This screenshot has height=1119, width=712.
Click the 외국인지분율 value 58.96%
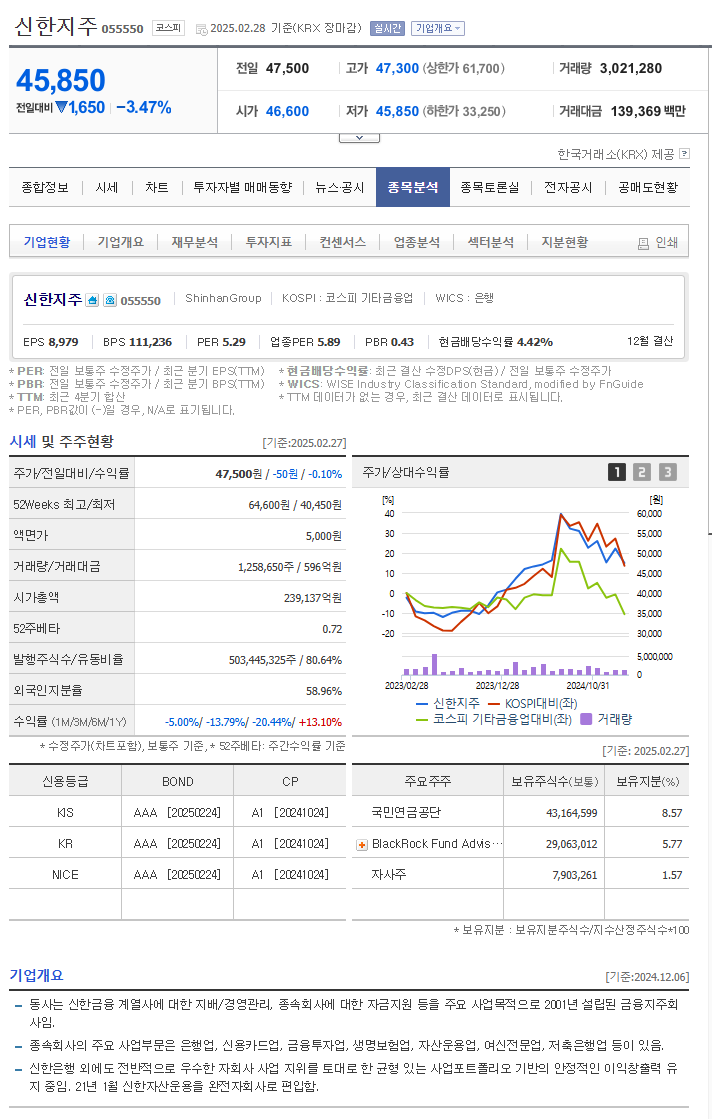(324, 691)
